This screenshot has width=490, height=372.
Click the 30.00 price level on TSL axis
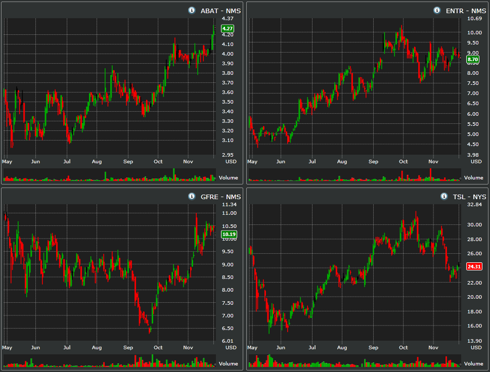coord(474,225)
